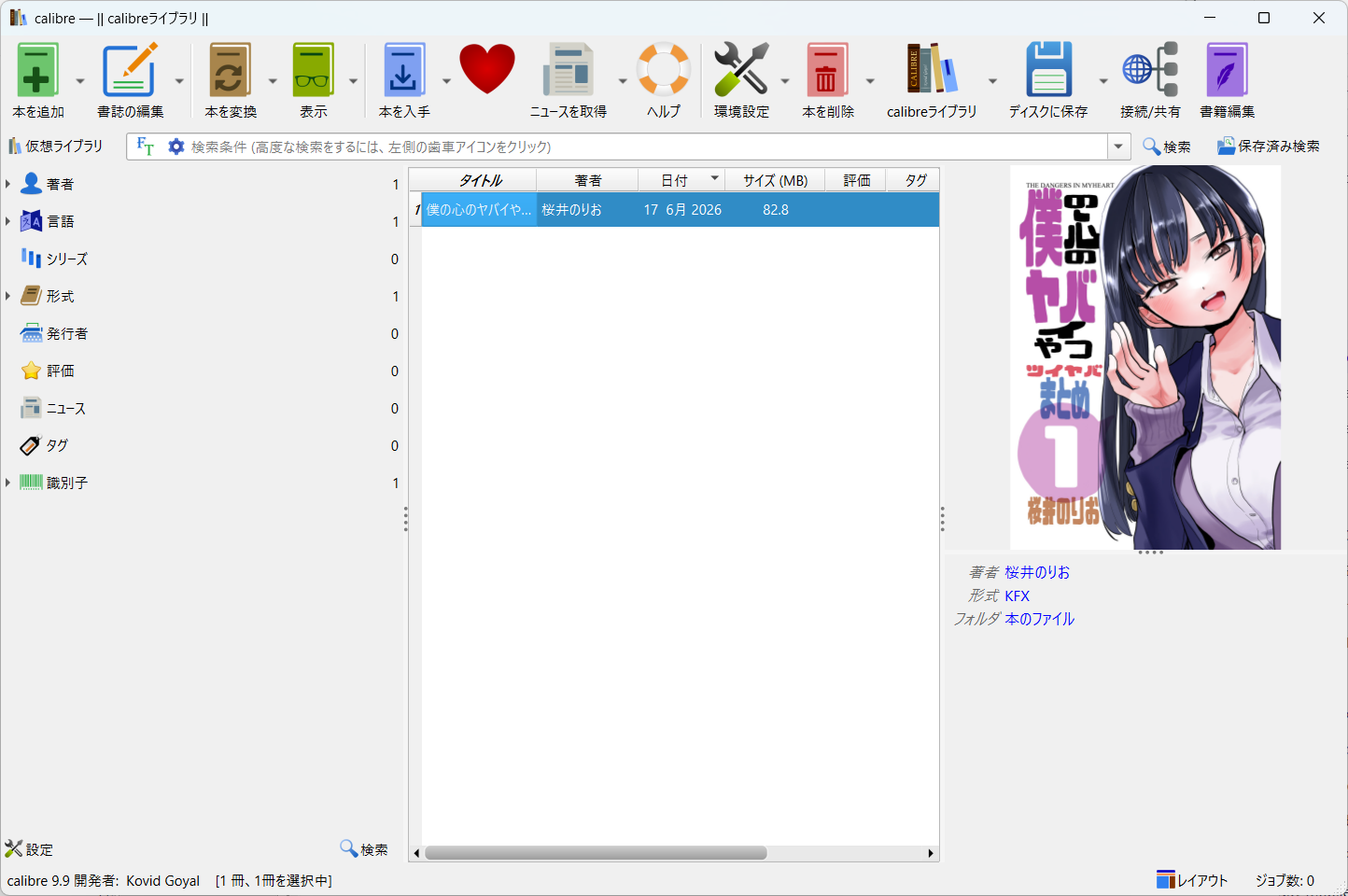This screenshot has height=896, width=1348.
Task: Sort by 日付 column header
Action: coord(682,180)
